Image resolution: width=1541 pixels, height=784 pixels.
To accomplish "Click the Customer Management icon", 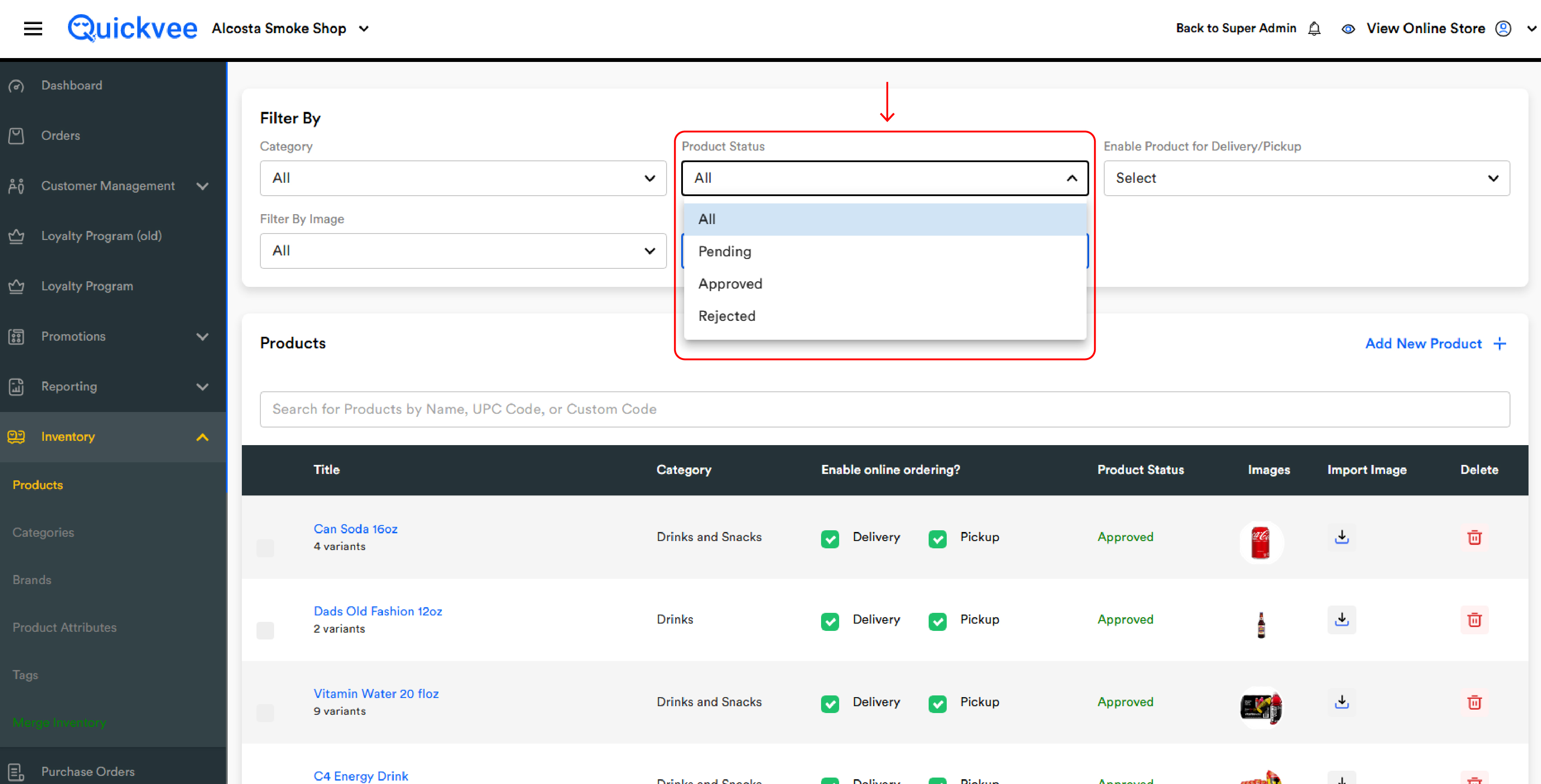I will pyautogui.click(x=16, y=186).
